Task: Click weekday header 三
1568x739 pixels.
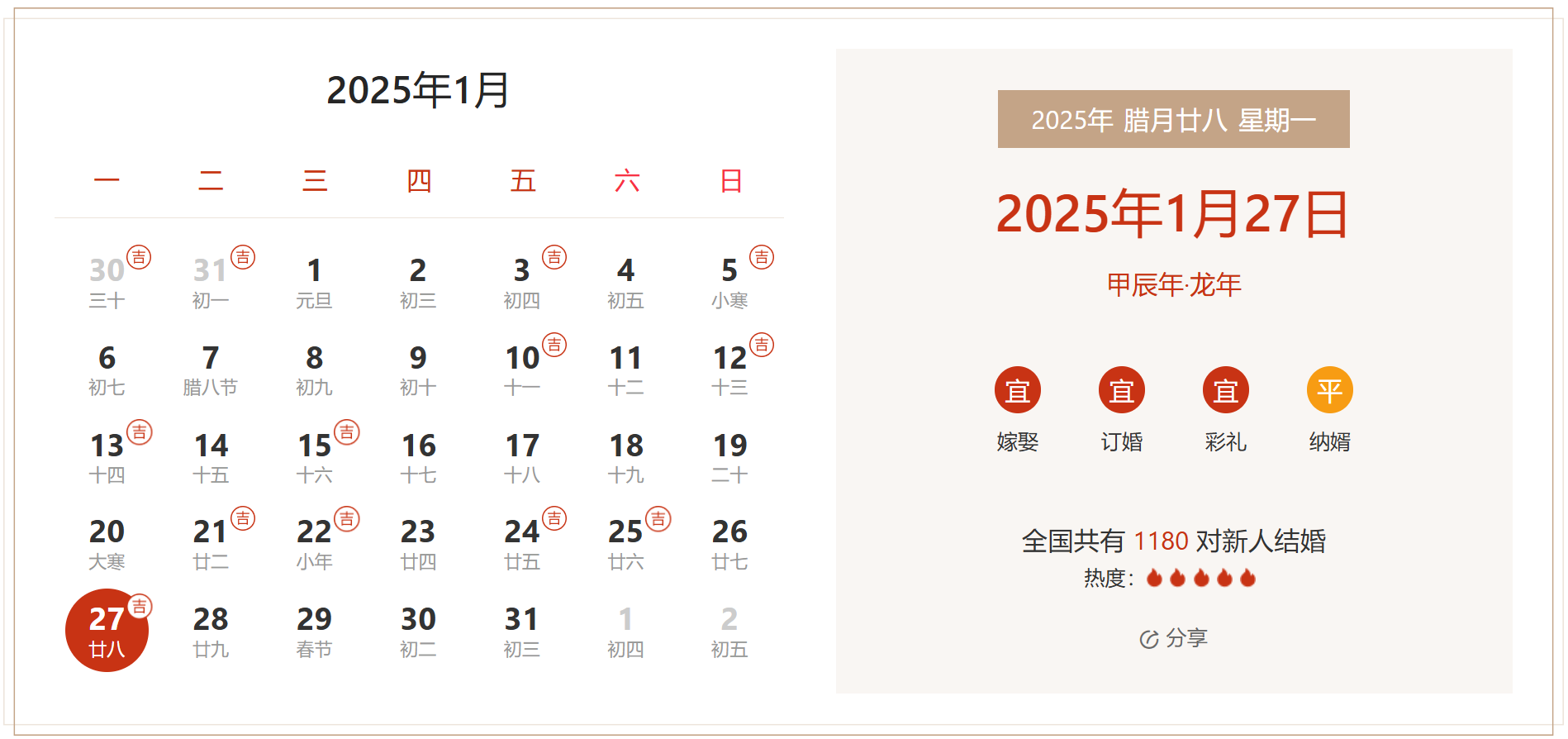Action: click(315, 180)
